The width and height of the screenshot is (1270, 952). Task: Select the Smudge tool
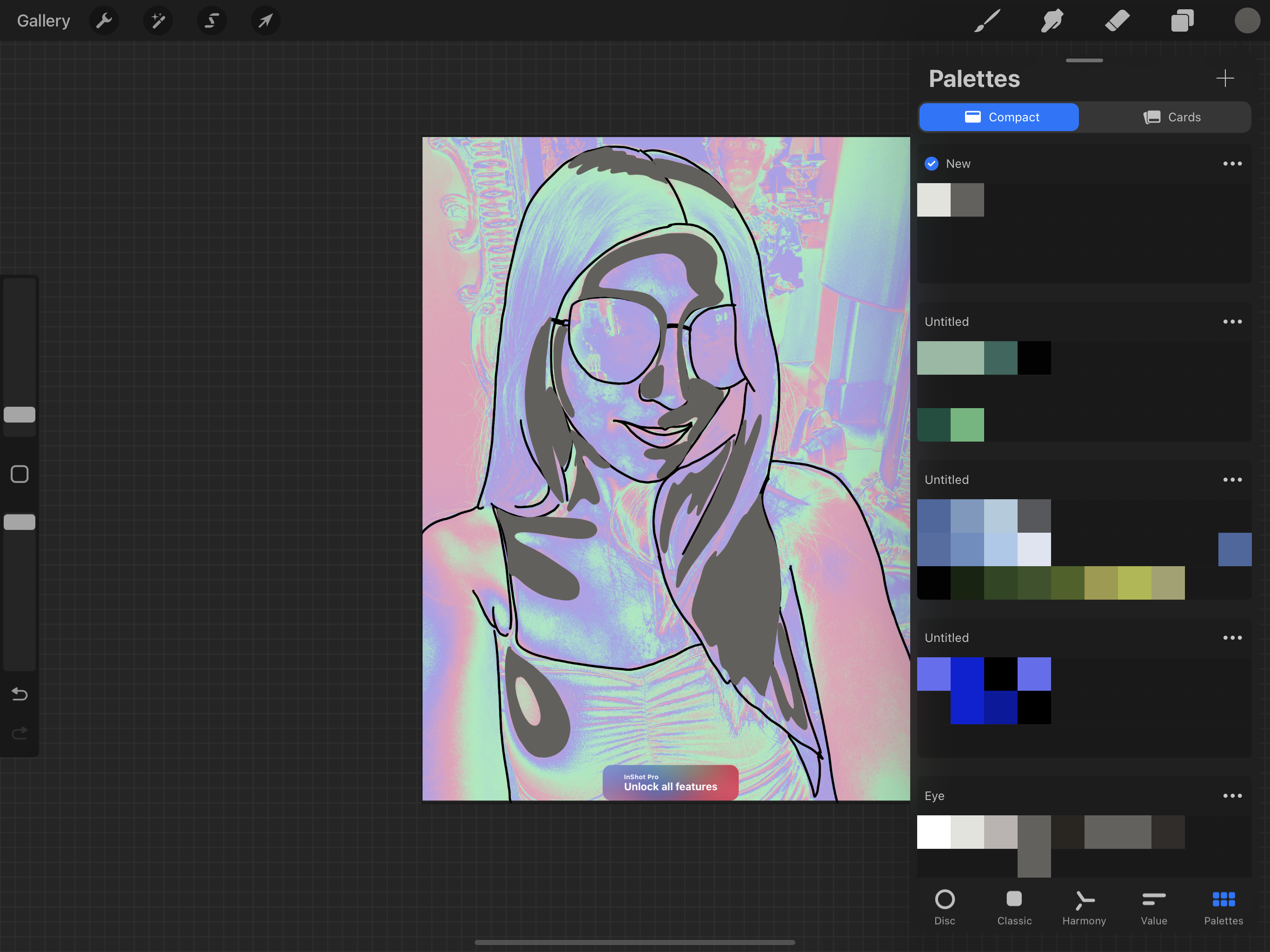pyautogui.click(x=1052, y=21)
